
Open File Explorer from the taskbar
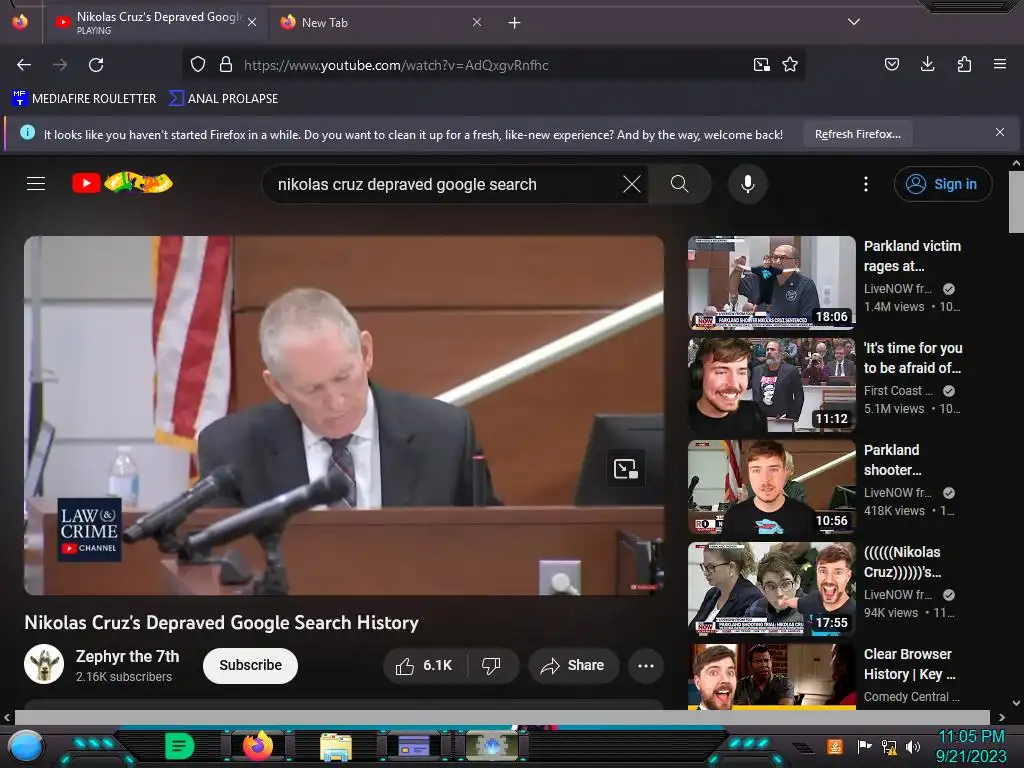coord(336,746)
